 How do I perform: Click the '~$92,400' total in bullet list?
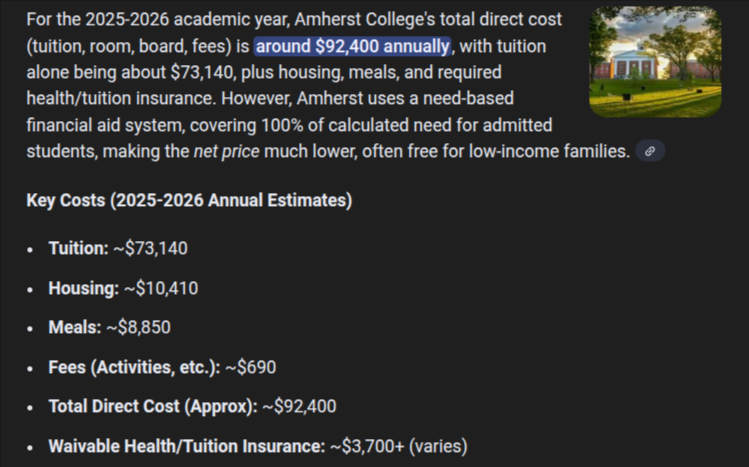(x=299, y=406)
